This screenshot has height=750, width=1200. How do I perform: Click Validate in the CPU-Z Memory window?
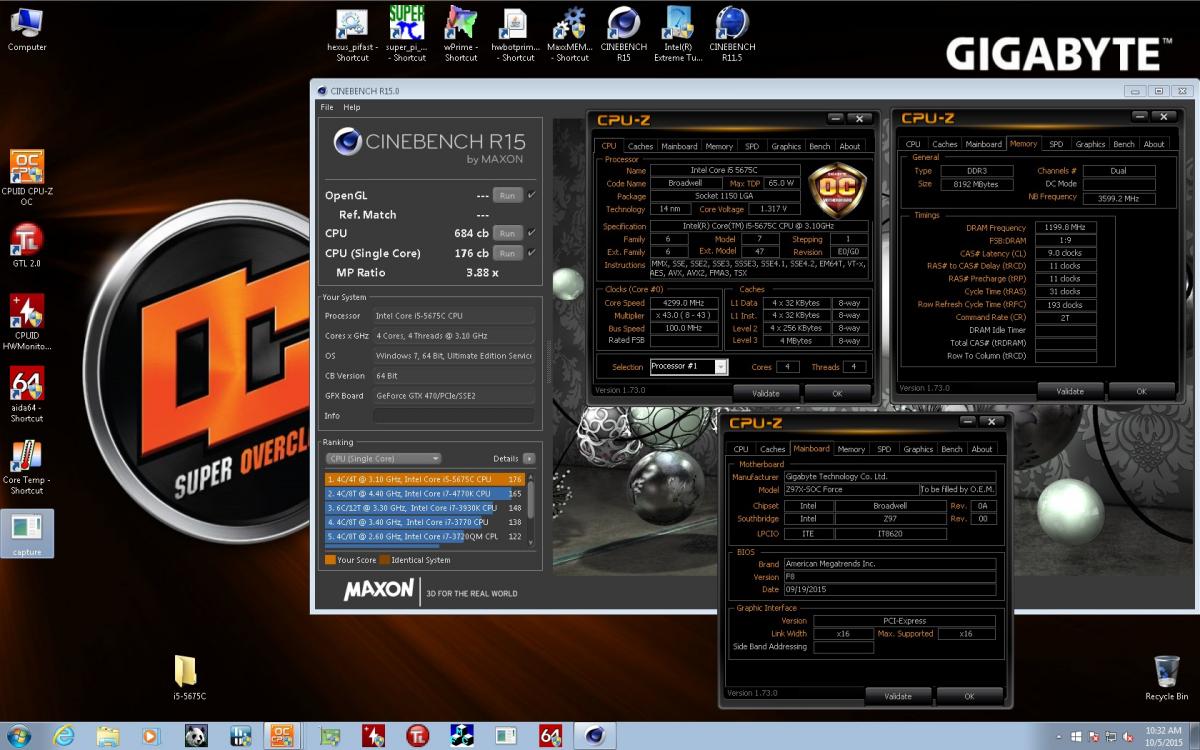pyautogui.click(x=1069, y=391)
